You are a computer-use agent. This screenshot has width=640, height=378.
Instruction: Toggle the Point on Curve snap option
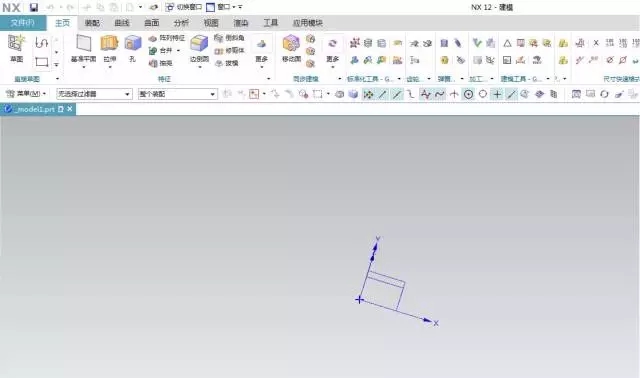point(511,94)
